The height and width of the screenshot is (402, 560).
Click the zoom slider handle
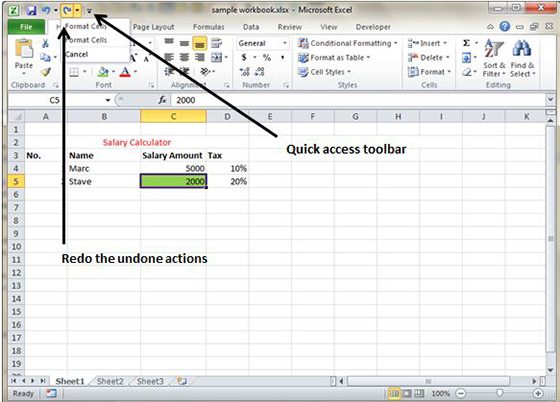click(499, 393)
